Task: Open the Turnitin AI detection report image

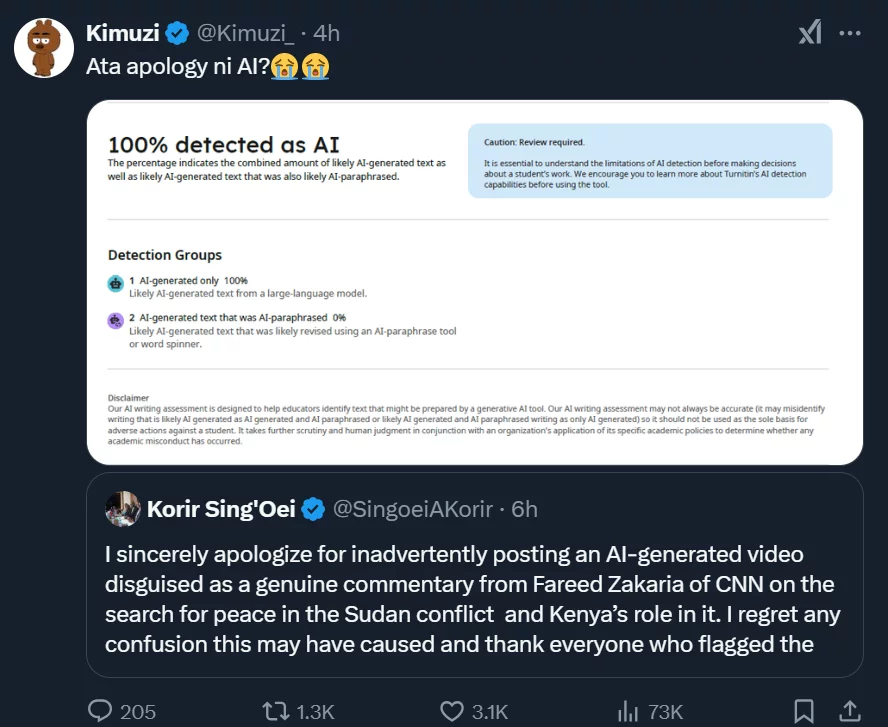Action: pos(474,282)
